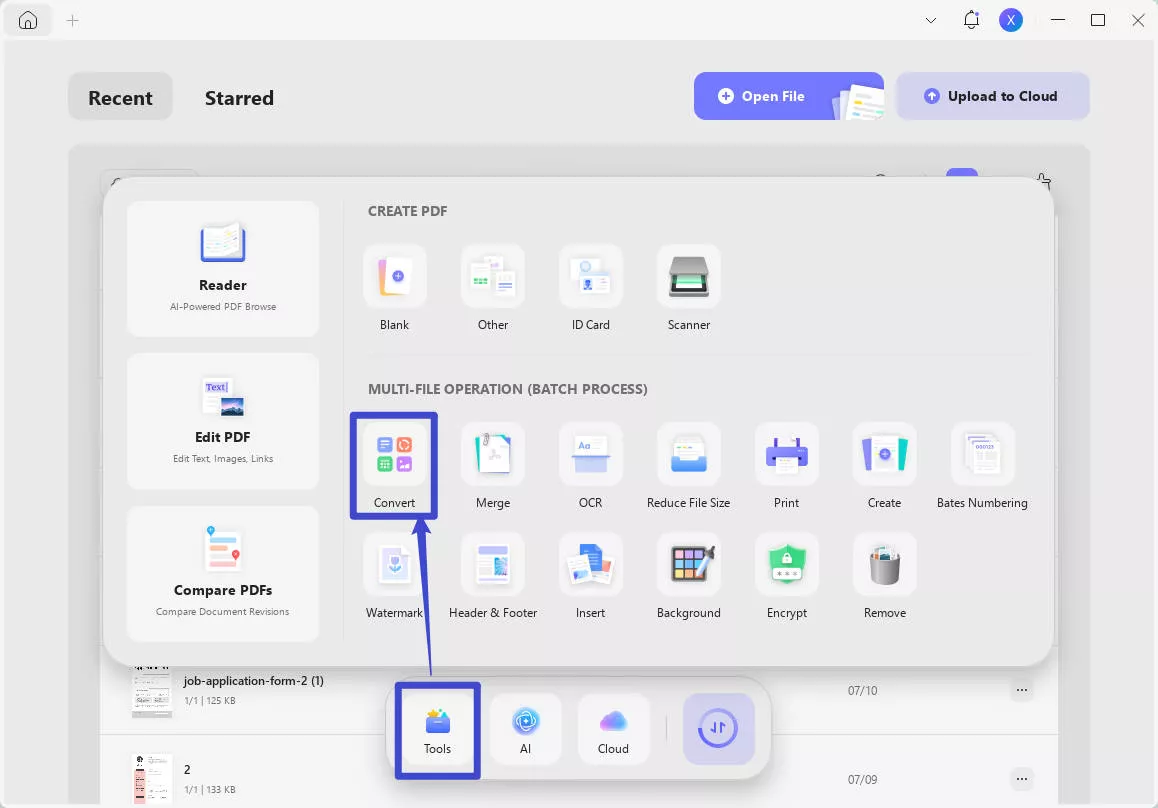The height and width of the screenshot is (808, 1158).
Task: Select the Encrypt tool
Action: pyautogui.click(x=786, y=565)
